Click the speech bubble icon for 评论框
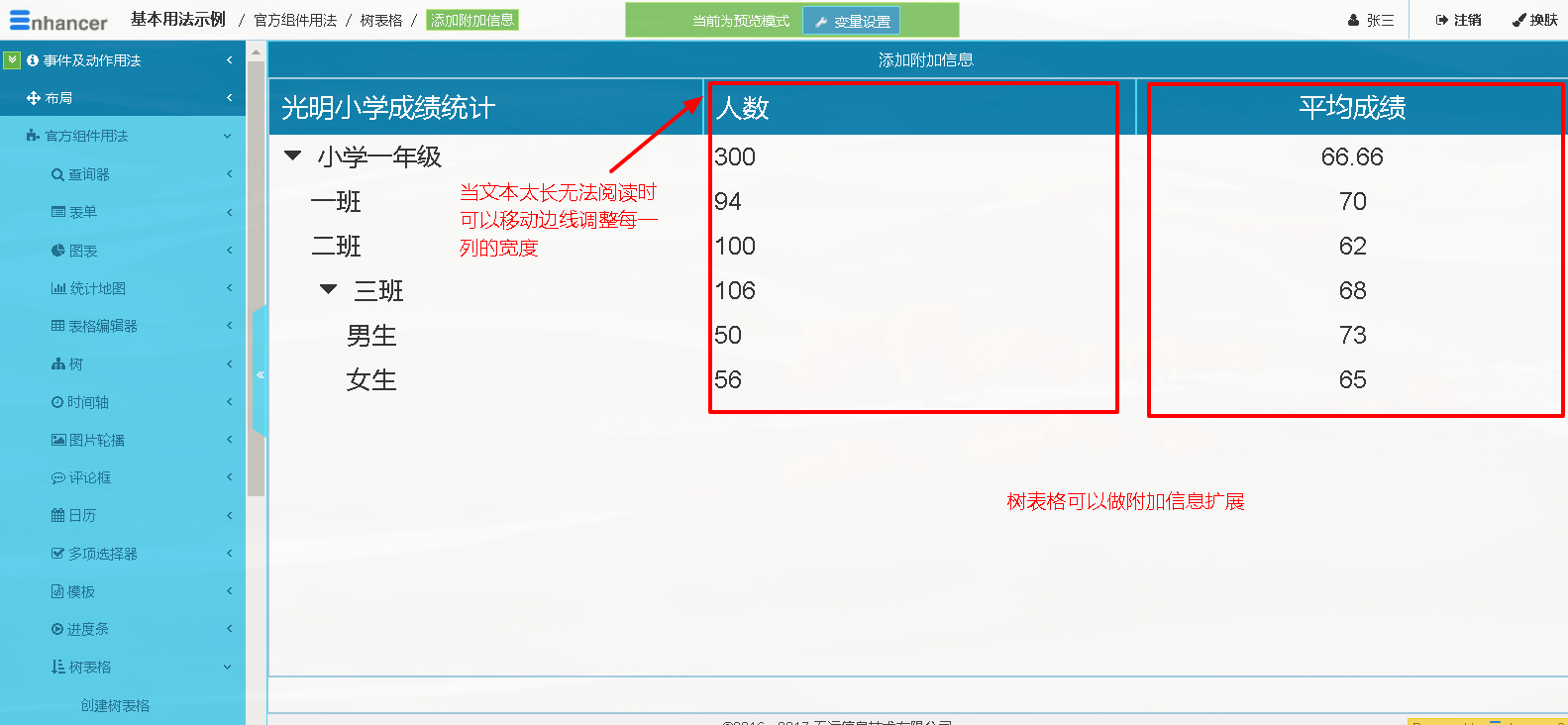The image size is (1568, 725). [57, 477]
